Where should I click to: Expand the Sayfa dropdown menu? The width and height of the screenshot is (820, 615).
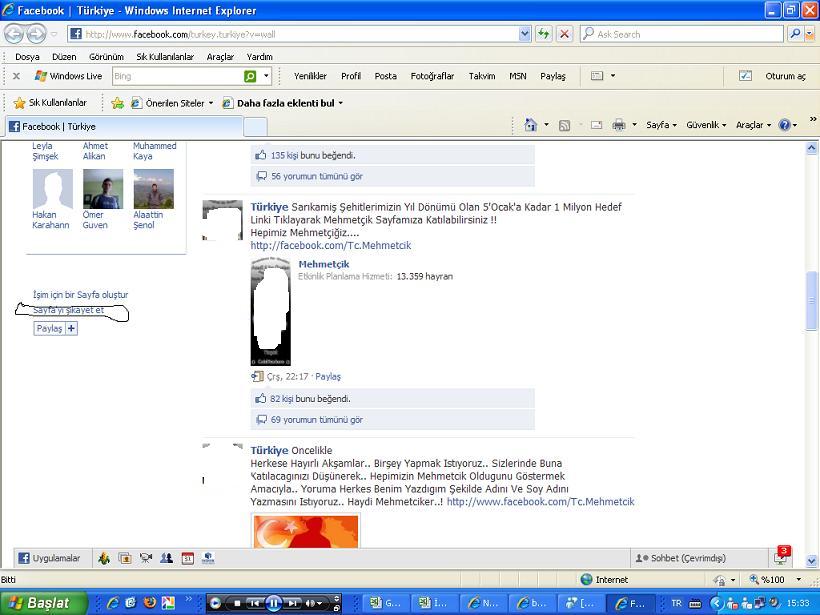(662, 125)
